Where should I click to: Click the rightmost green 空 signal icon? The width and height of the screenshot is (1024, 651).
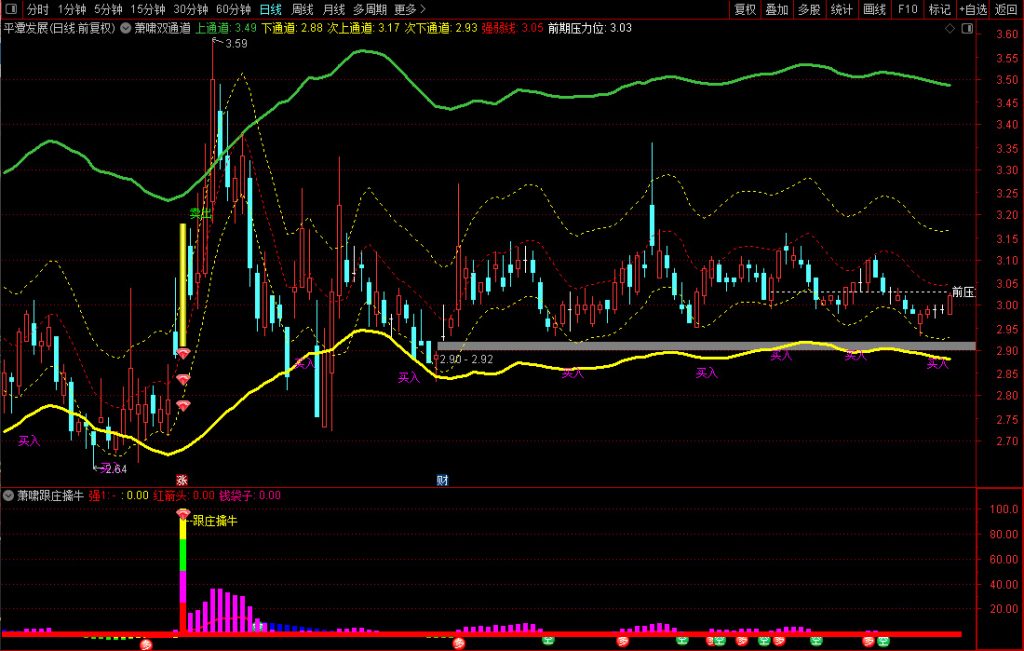[x=883, y=641]
